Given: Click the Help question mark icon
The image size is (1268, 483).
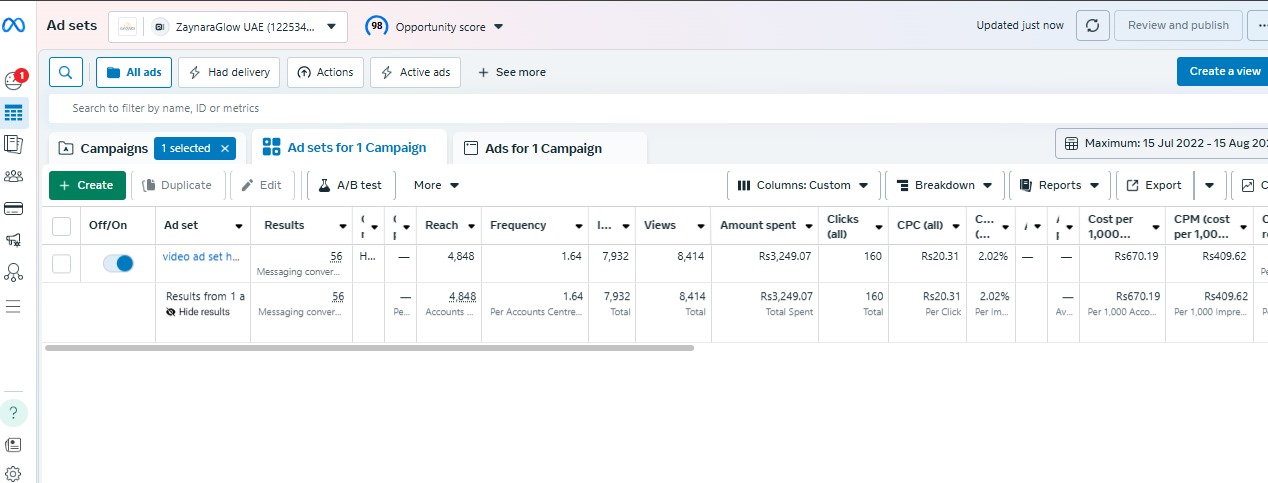Looking at the screenshot, I should click(14, 411).
